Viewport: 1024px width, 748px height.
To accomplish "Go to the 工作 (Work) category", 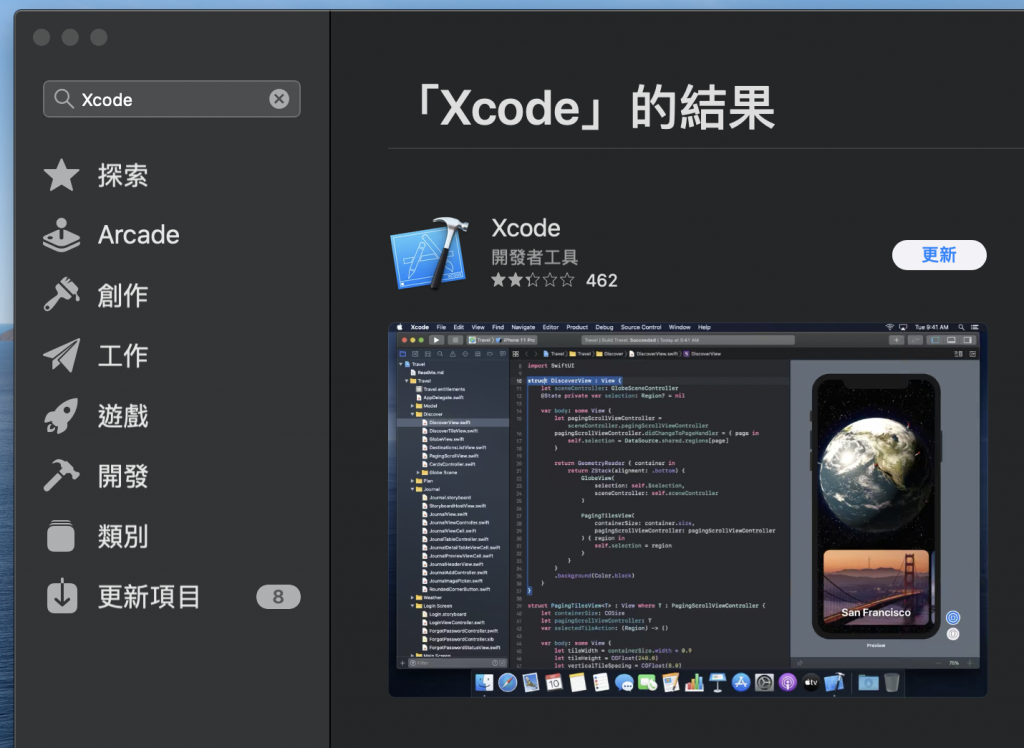I will (x=98, y=355).
